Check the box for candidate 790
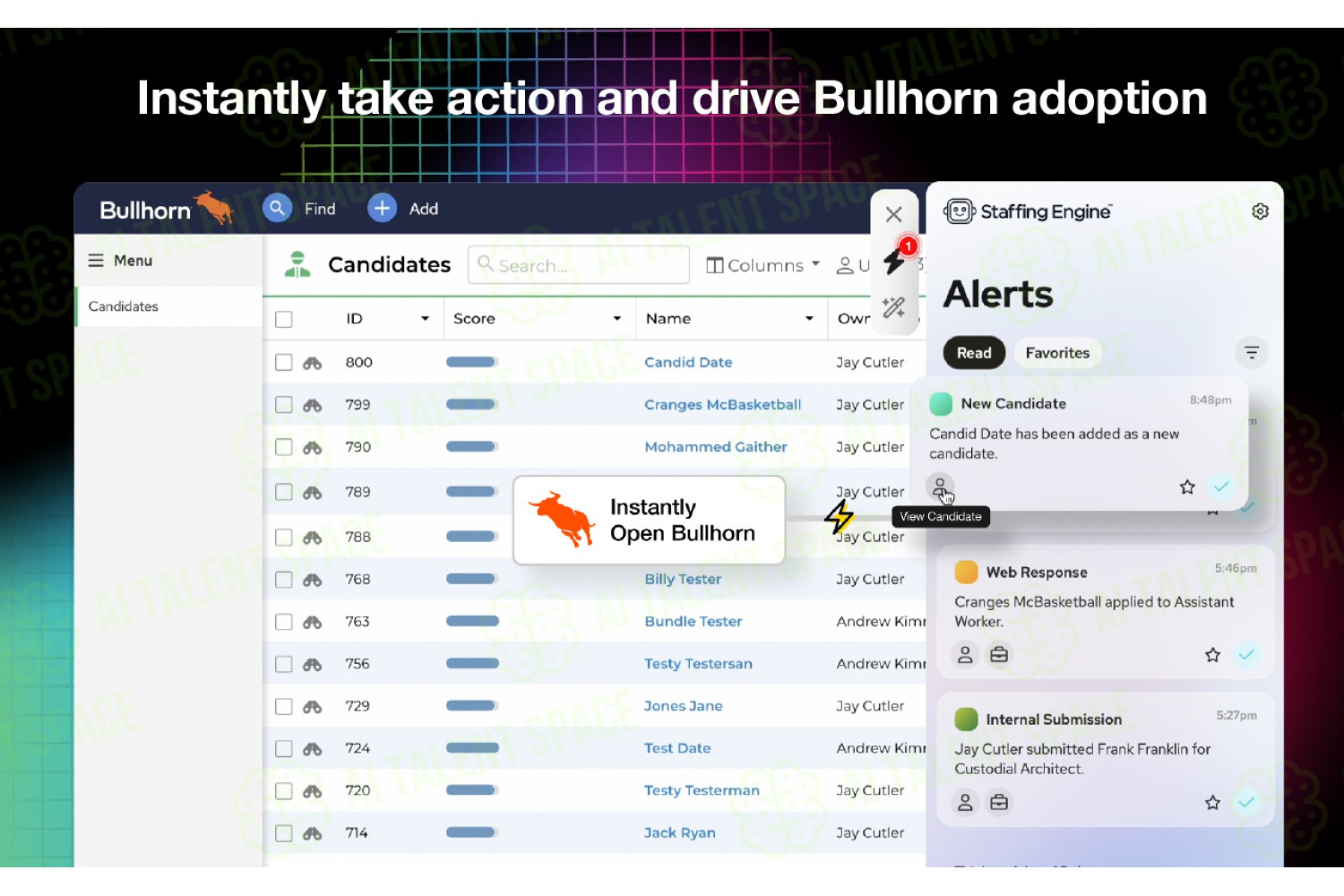 click(284, 447)
